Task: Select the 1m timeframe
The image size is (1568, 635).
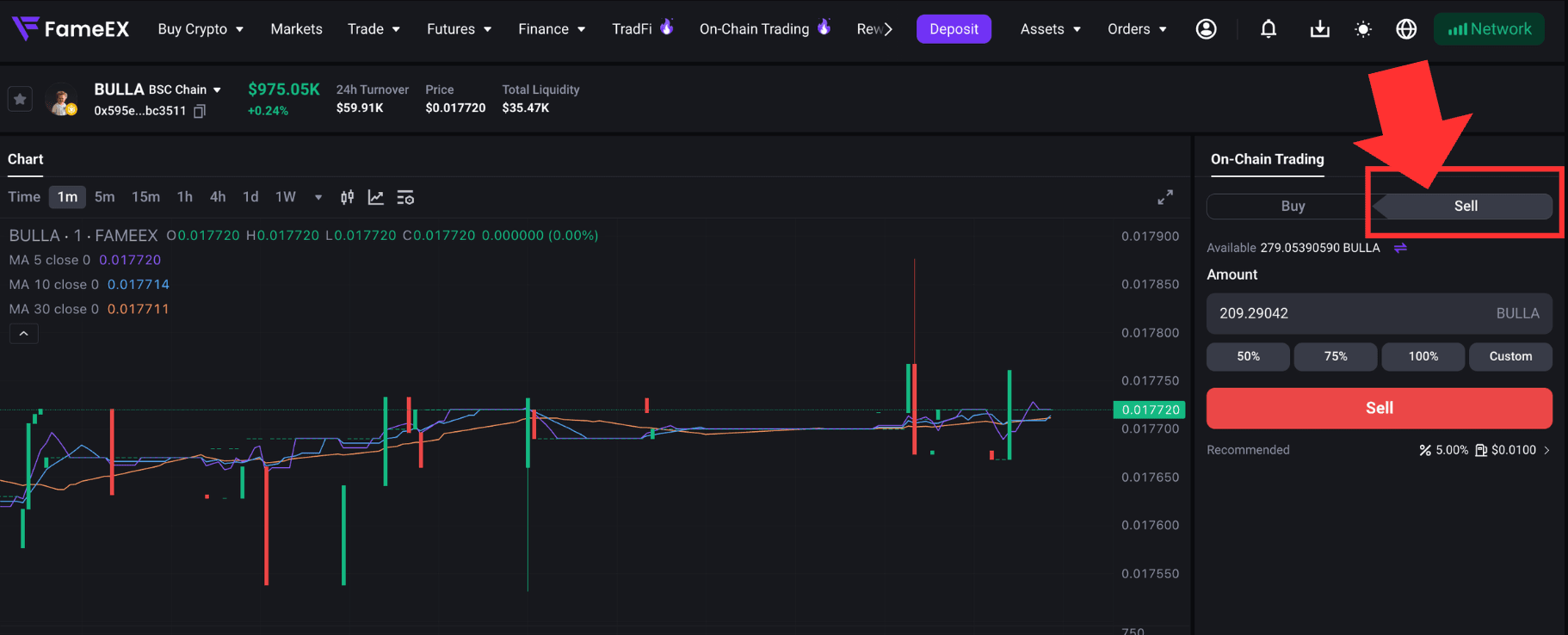Action: pos(67,197)
